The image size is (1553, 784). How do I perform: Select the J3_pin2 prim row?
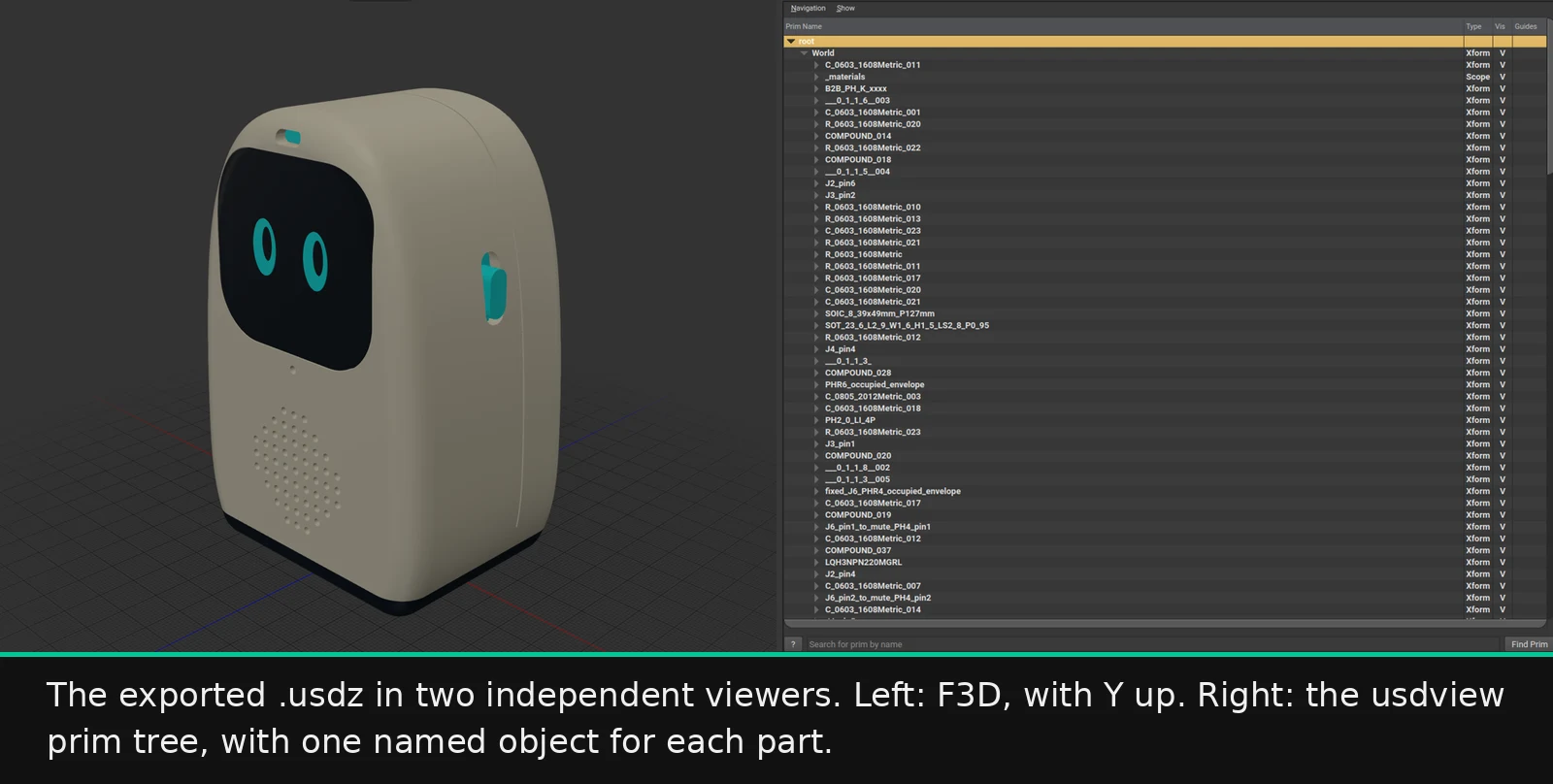point(1165,195)
